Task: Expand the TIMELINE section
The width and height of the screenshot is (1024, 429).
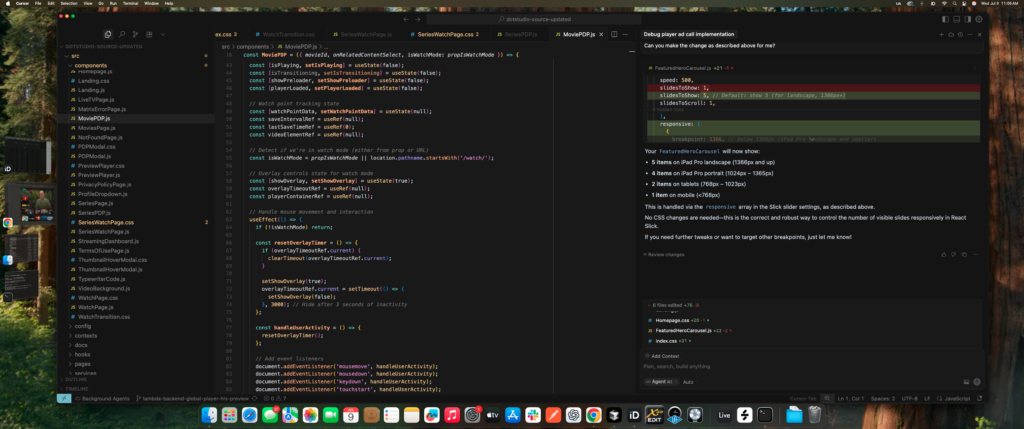Action: 76,388
